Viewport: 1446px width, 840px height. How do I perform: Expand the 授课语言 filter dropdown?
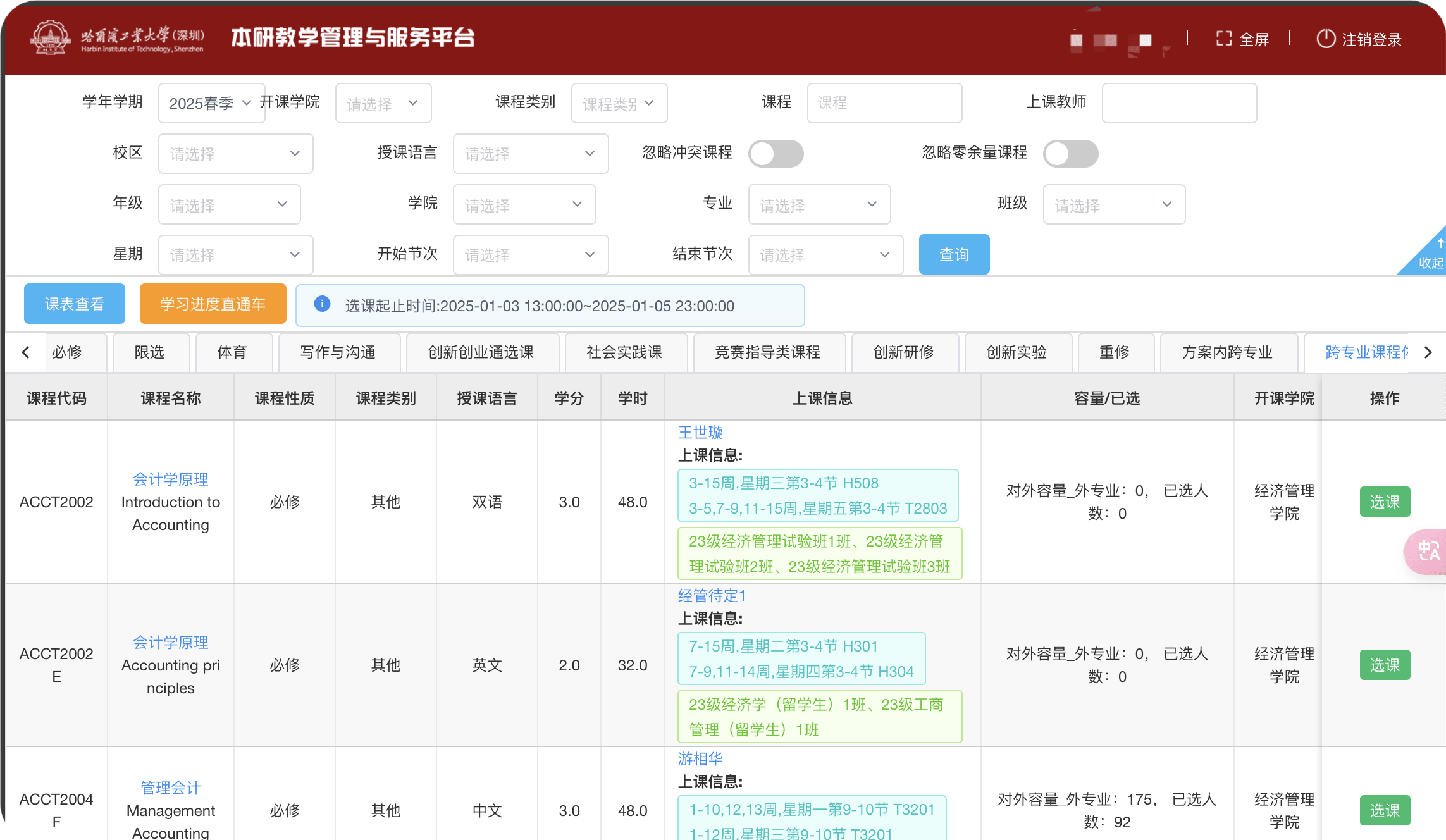pyautogui.click(x=530, y=154)
